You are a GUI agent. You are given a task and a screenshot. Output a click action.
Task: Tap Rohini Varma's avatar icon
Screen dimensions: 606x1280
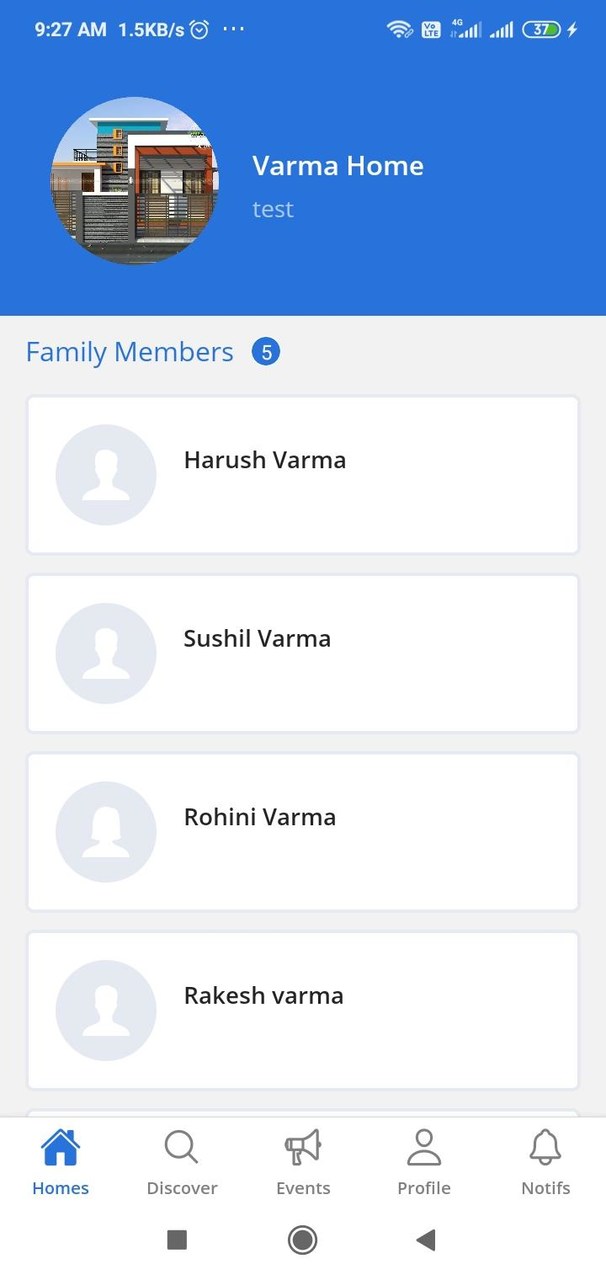pyautogui.click(x=106, y=832)
